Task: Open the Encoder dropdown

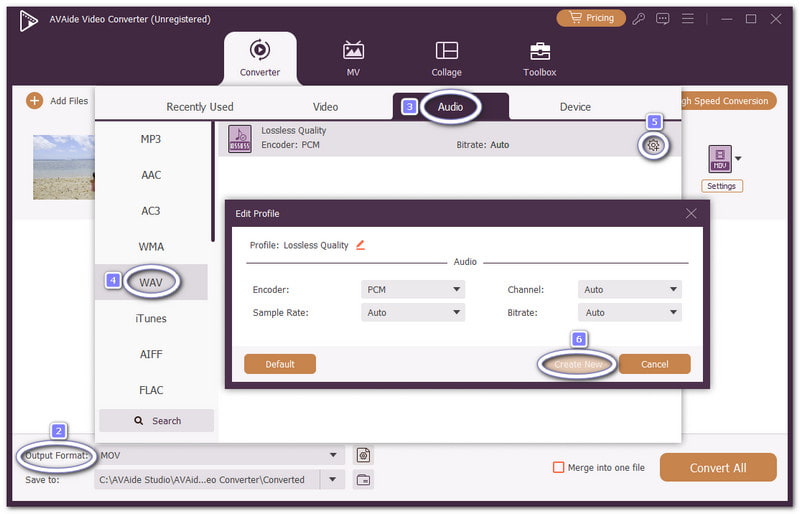Action: pyautogui.click(x=413, y=289)
